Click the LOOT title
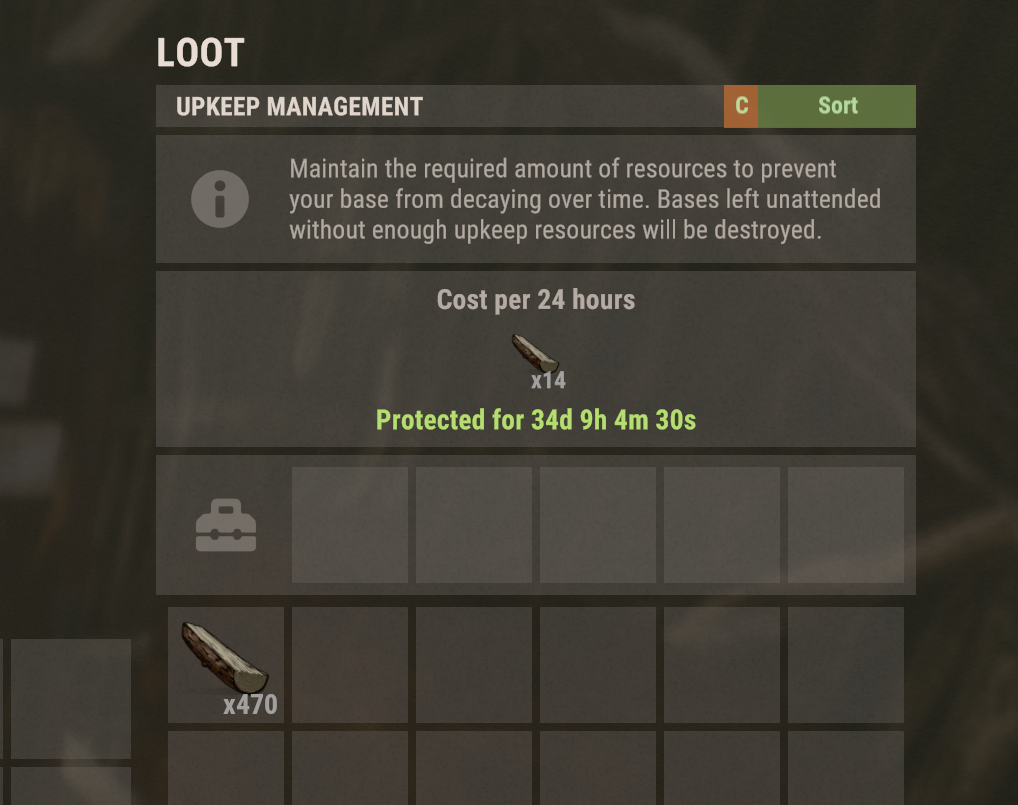This screenshot has width=1018, height=805. click(201, 53)
